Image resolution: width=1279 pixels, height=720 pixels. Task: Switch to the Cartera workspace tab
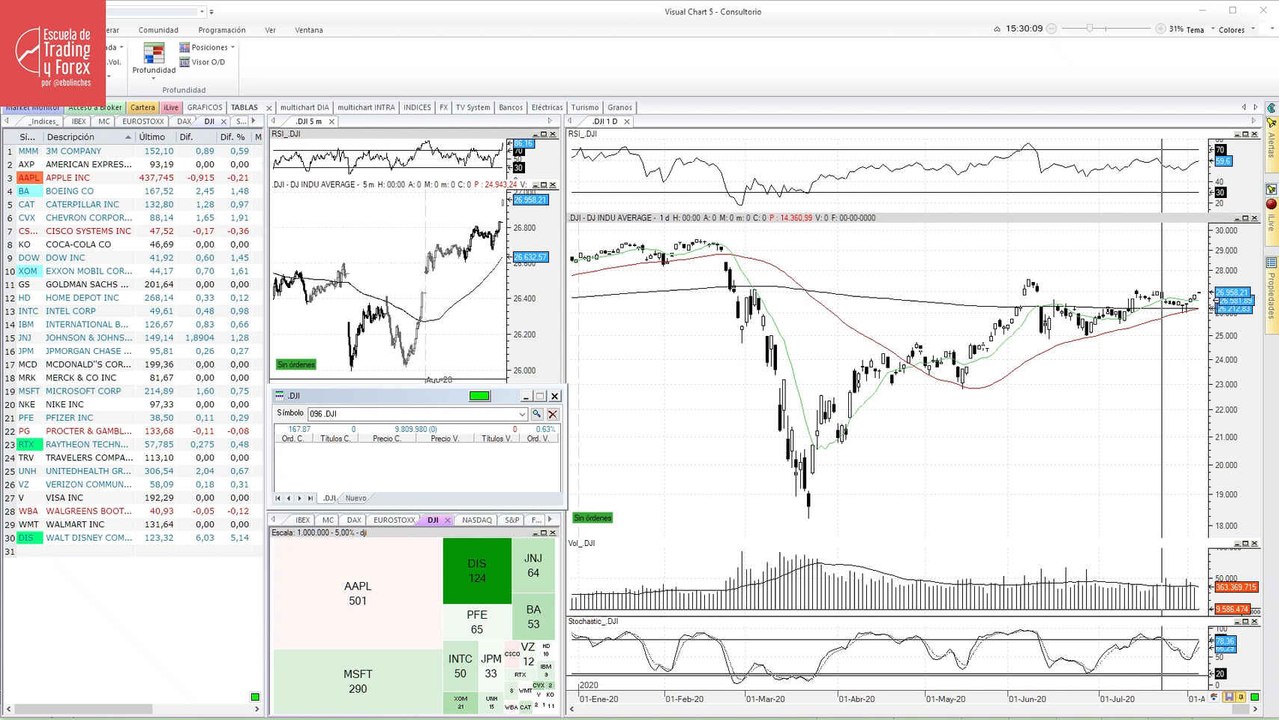click(x=143, y=107)
